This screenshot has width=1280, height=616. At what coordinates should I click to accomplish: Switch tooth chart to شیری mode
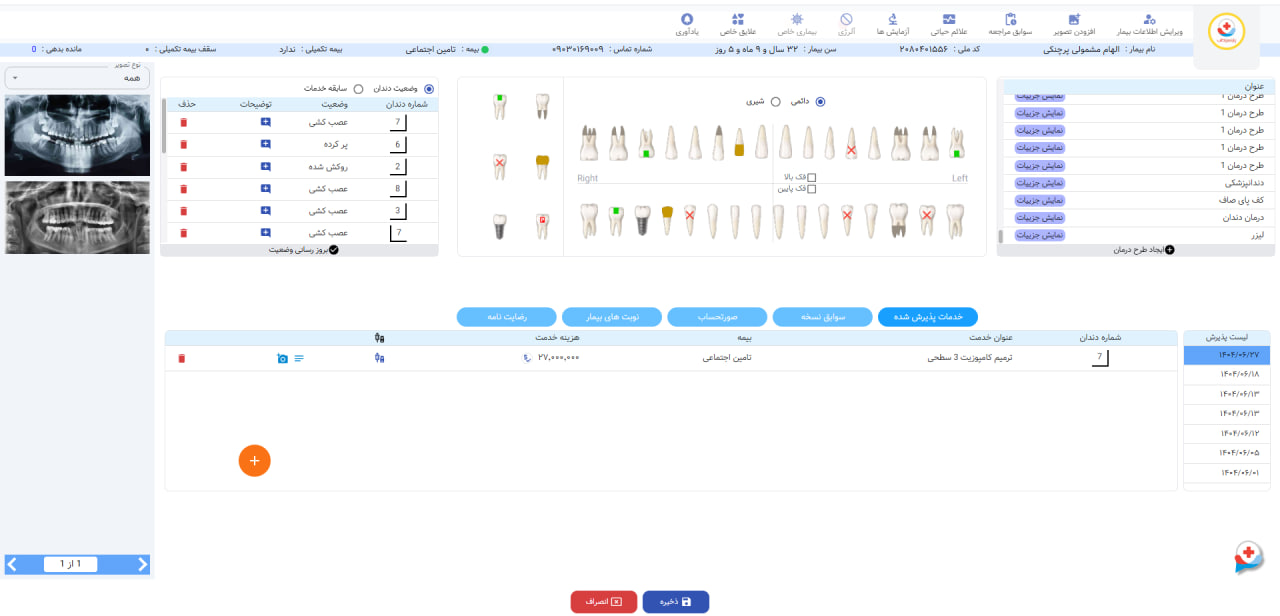(775, 101)
